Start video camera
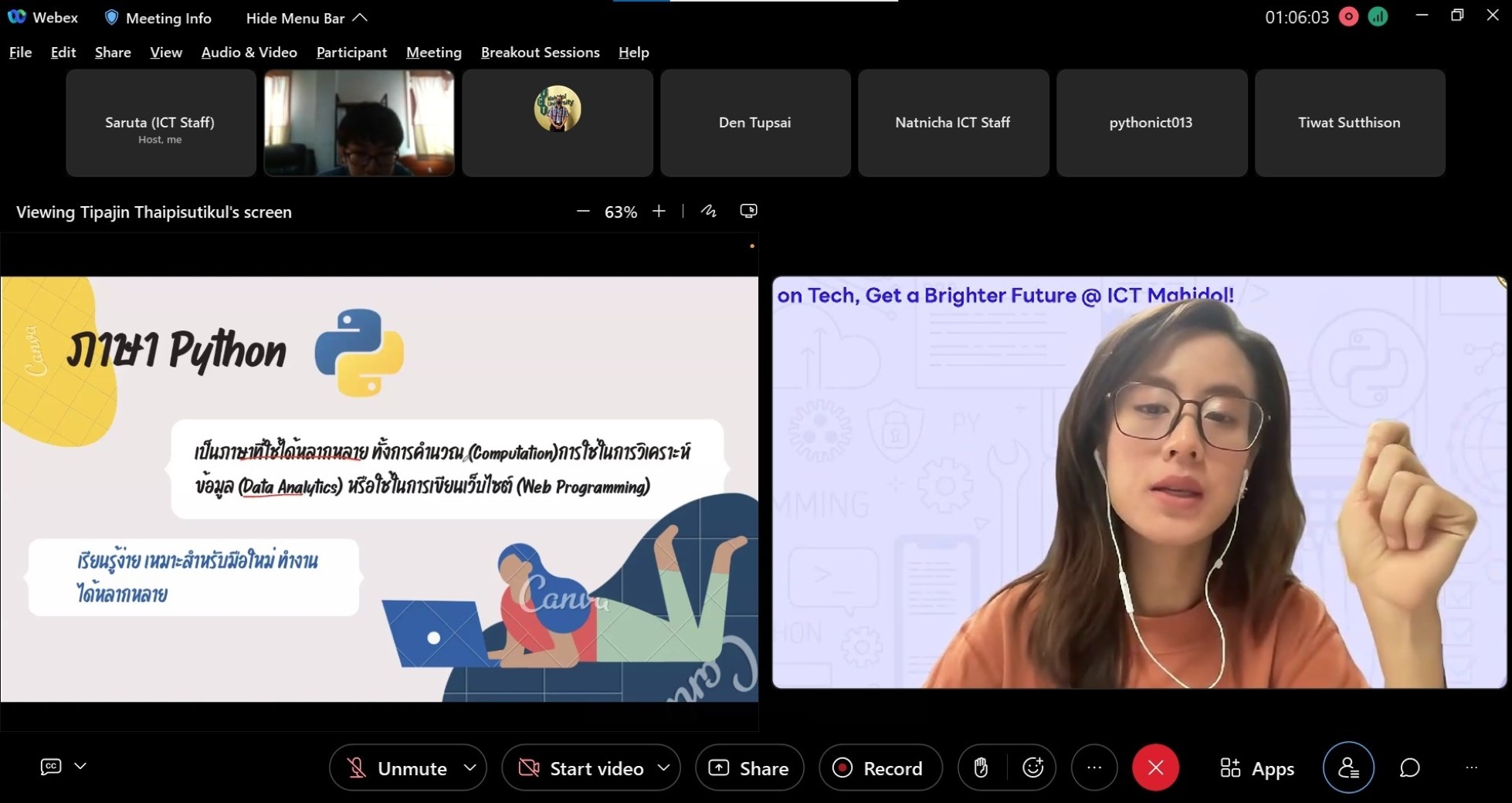Viewport: 1512px width, 803px height. [x=581, y=768]
